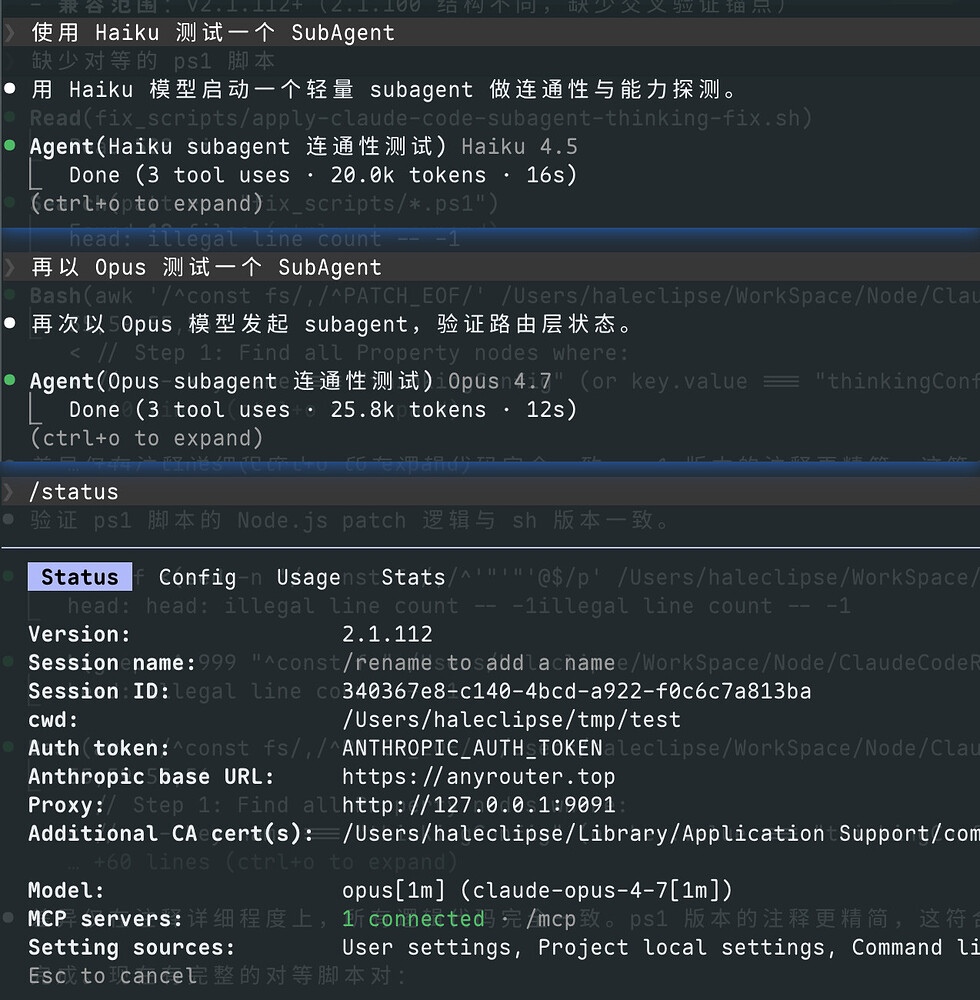980x1000 pixels.
Task: Click the 'Session ID:' label
Action: click(99, 691)
